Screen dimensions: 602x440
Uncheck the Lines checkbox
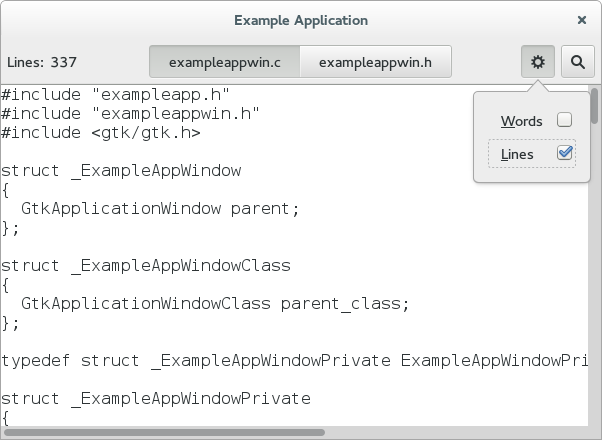click(x=564, y=154)
